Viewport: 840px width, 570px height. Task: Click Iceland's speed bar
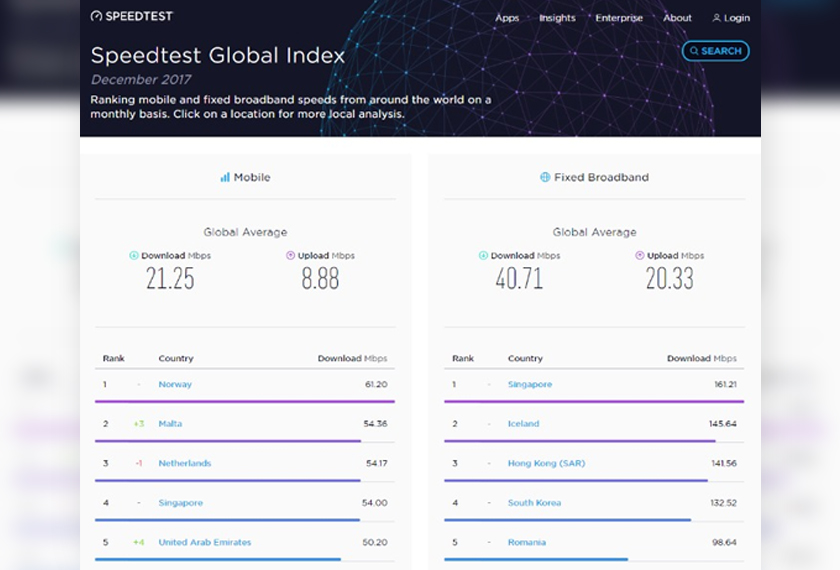point(580,441)
